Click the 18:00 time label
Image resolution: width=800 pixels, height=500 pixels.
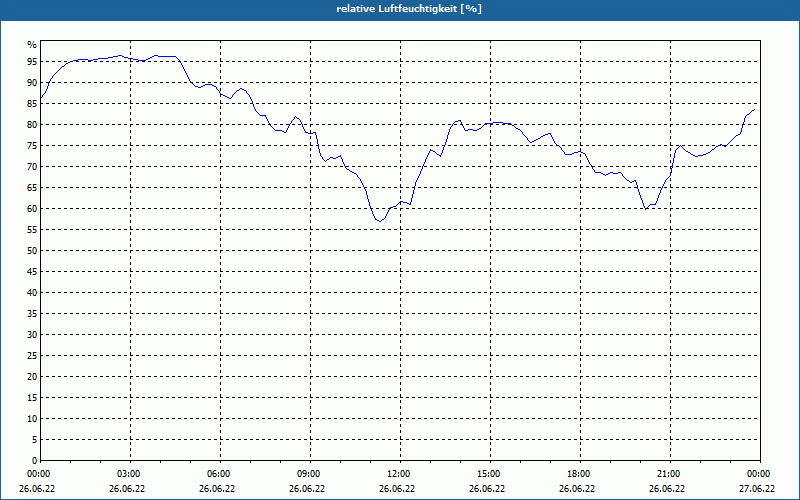click(x=580, y=474)
